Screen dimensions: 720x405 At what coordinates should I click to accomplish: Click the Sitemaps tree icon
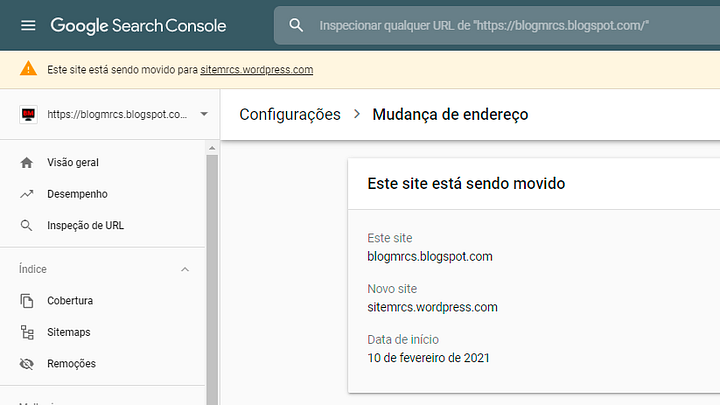tap(27, 332)
